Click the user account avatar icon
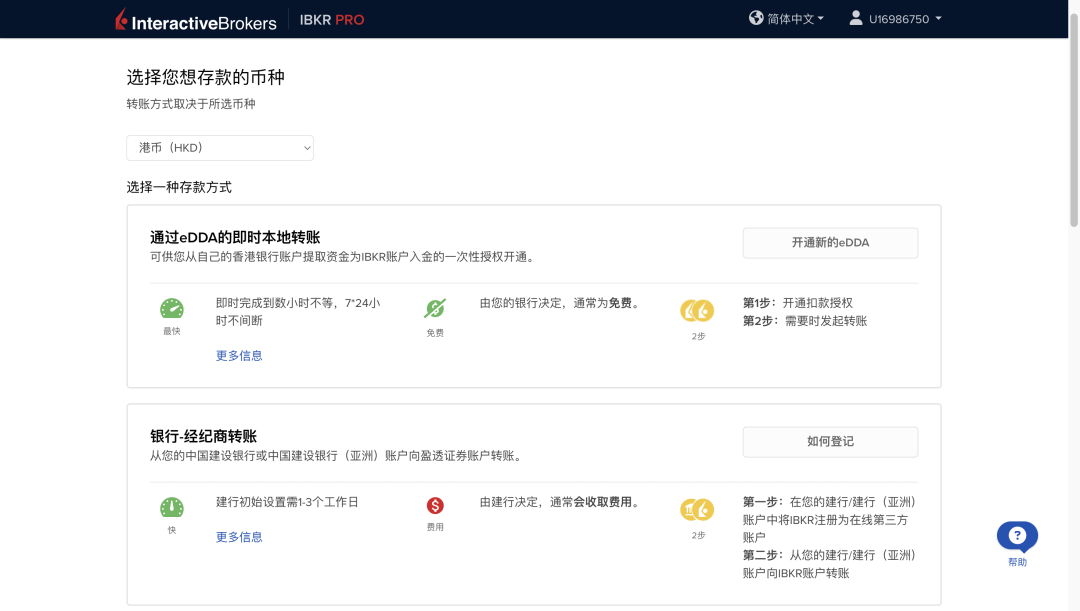 coord(856,18)
